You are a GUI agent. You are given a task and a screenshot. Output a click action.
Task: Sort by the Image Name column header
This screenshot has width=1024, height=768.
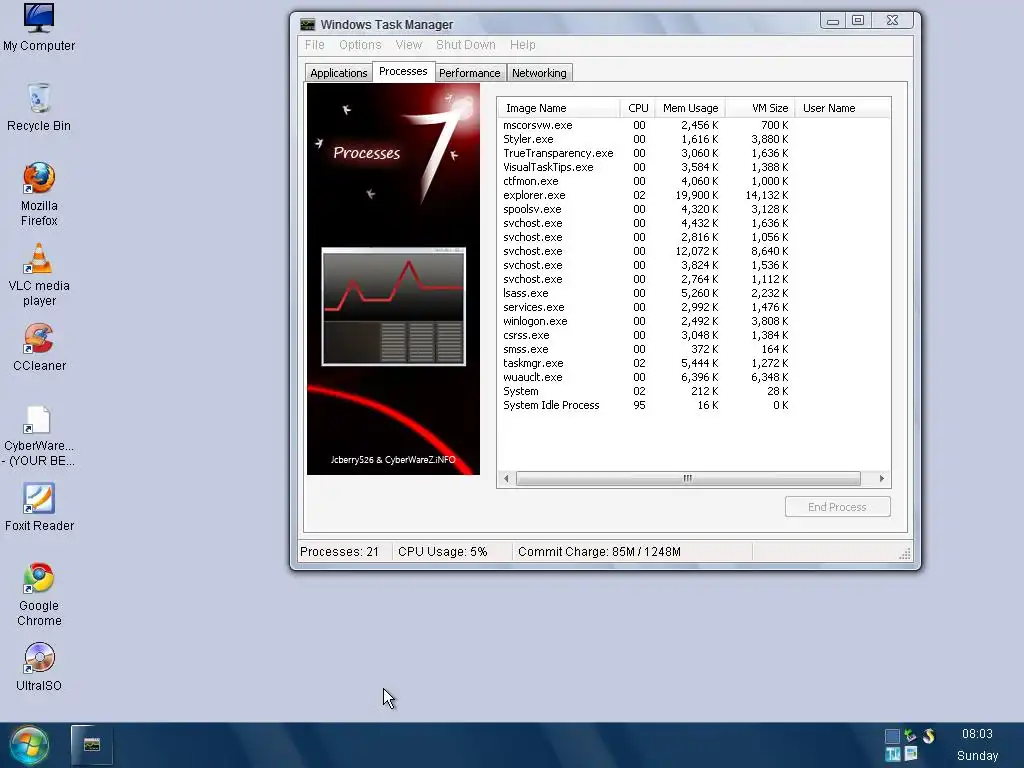[x=558, y=108]
